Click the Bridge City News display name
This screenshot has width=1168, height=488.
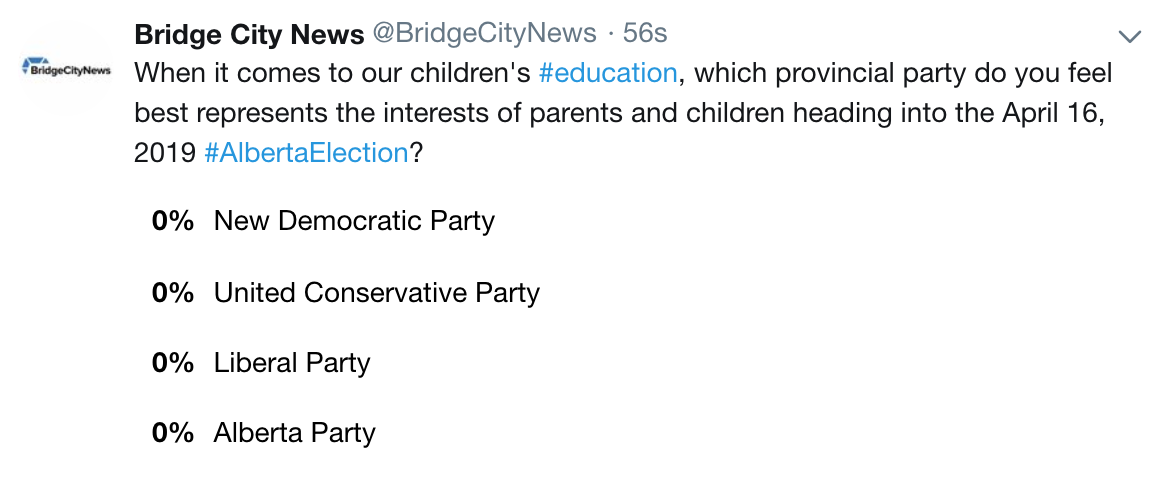coord(249,34)
